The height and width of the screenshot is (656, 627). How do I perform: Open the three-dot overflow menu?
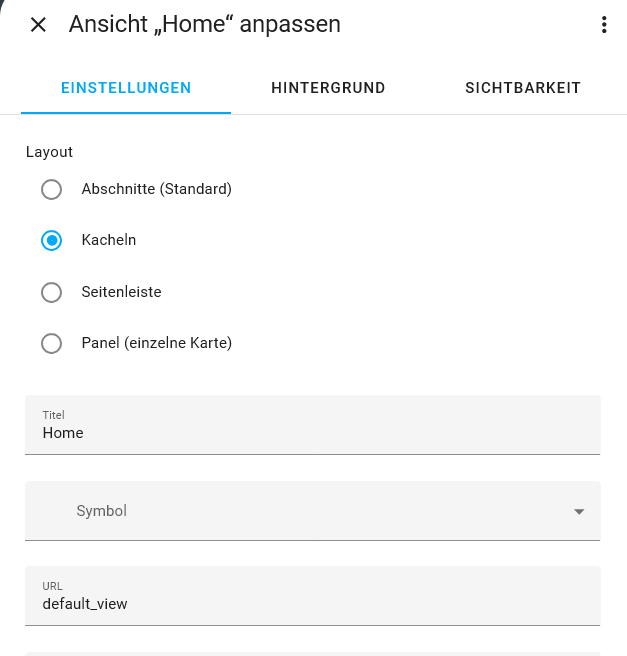604,25
